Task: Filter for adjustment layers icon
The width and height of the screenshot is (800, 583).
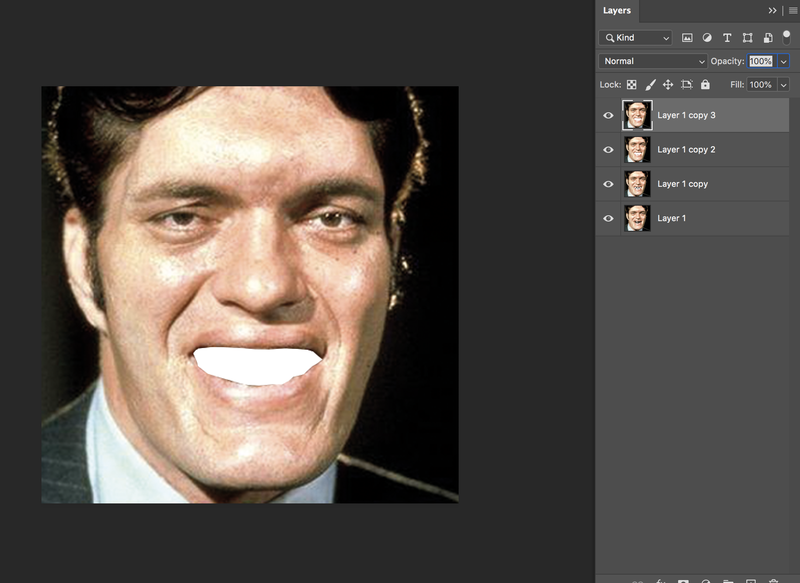Action: 707,38
